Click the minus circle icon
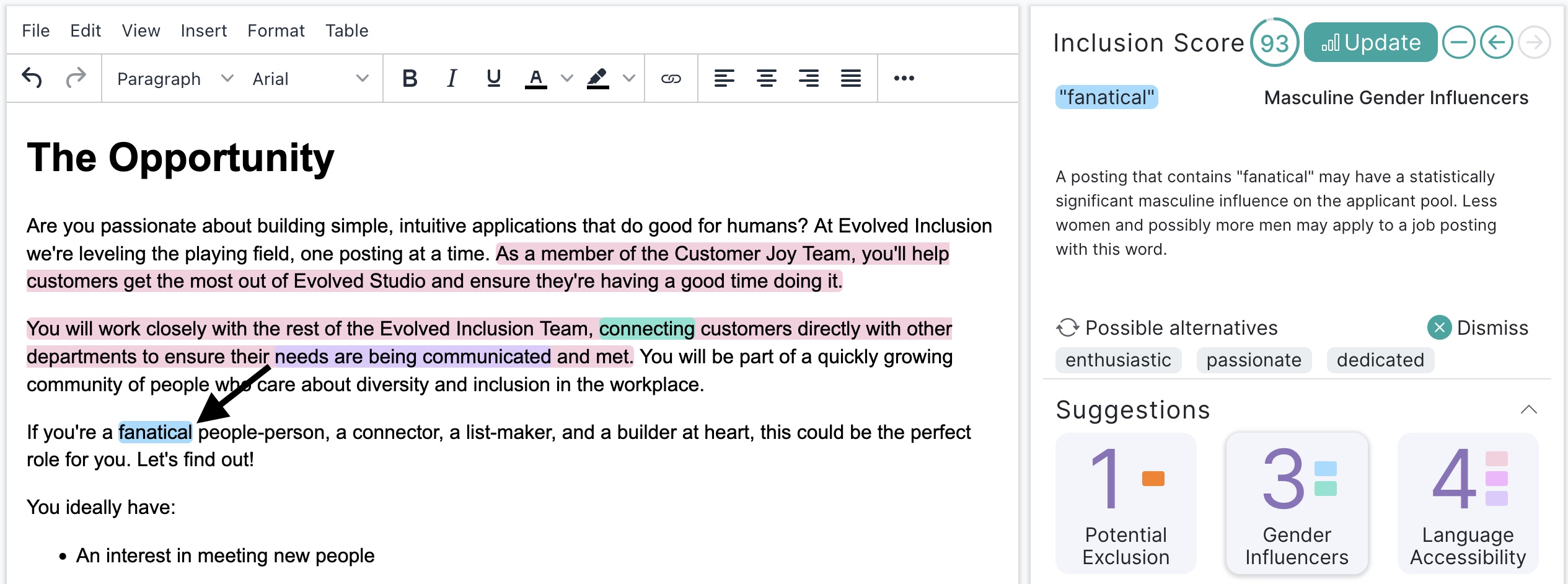The image size is (1568, 584). coord(1459,43)
